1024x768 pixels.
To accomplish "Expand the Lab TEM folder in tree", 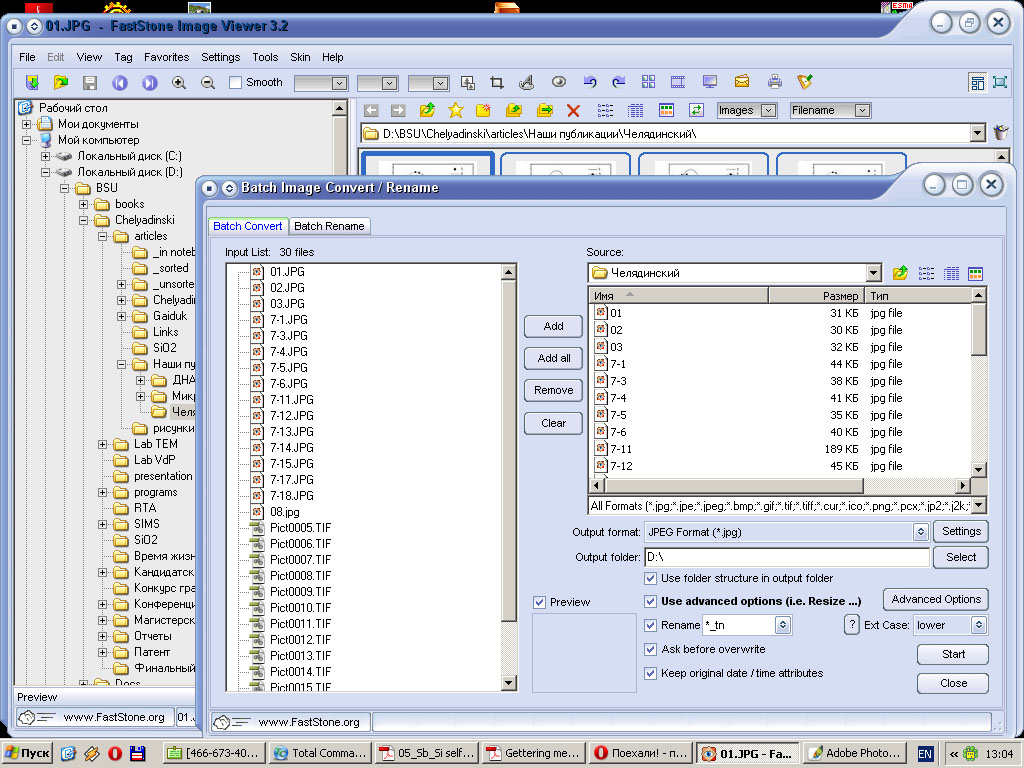I will pyautogui.click(x=103, y=444).
